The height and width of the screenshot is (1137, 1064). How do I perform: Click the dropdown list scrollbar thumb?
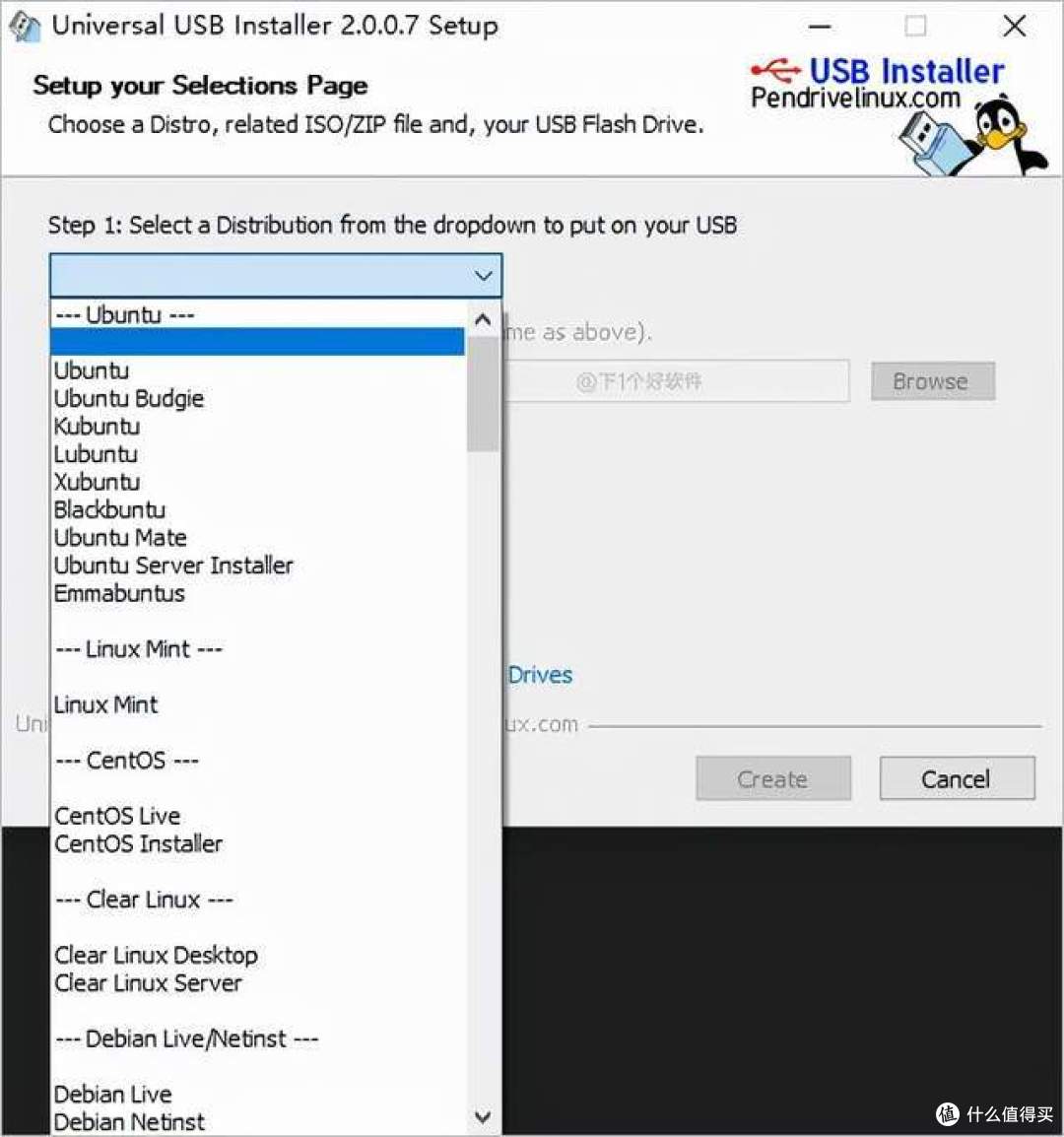point(483,394)
